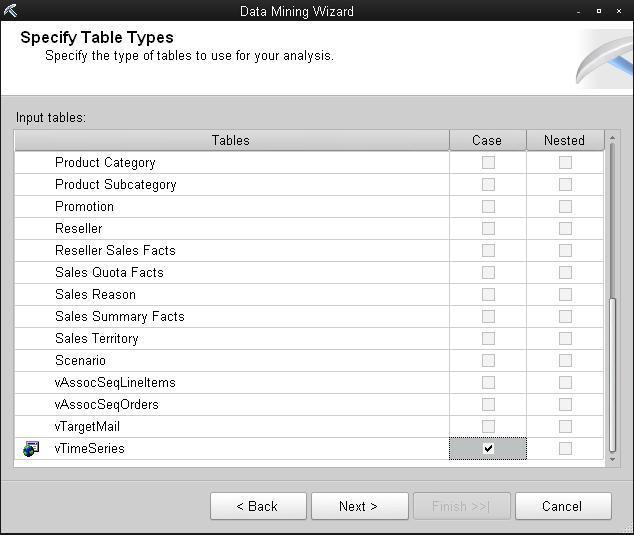Viewport: 634px width, 535px height.
Task: Tick Nested checkbox for vAssocSeqLineItems
Action: click(x=565, y=383)
